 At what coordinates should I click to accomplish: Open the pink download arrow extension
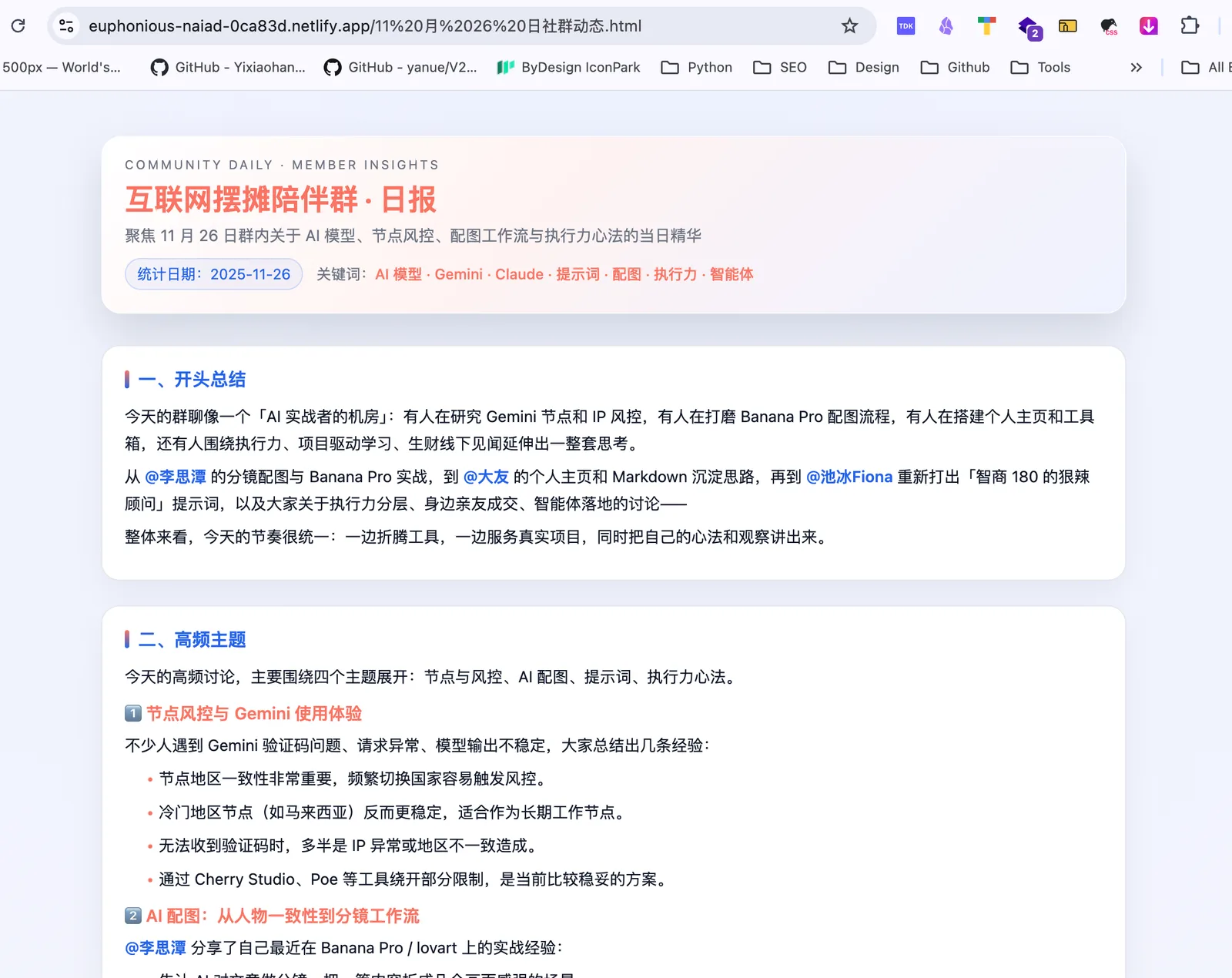click(x=1149, y=26)
